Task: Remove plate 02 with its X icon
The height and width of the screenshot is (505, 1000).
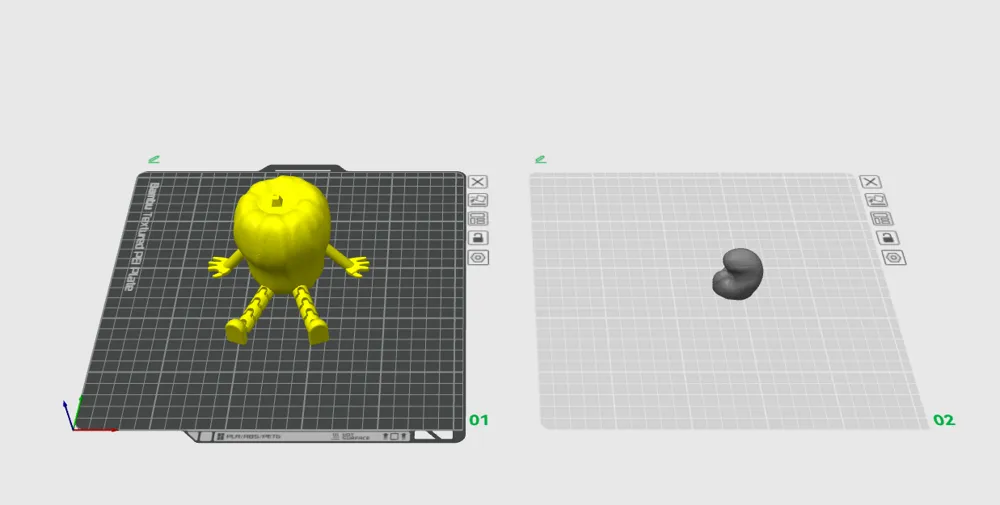Action: (x=870, y=182)
